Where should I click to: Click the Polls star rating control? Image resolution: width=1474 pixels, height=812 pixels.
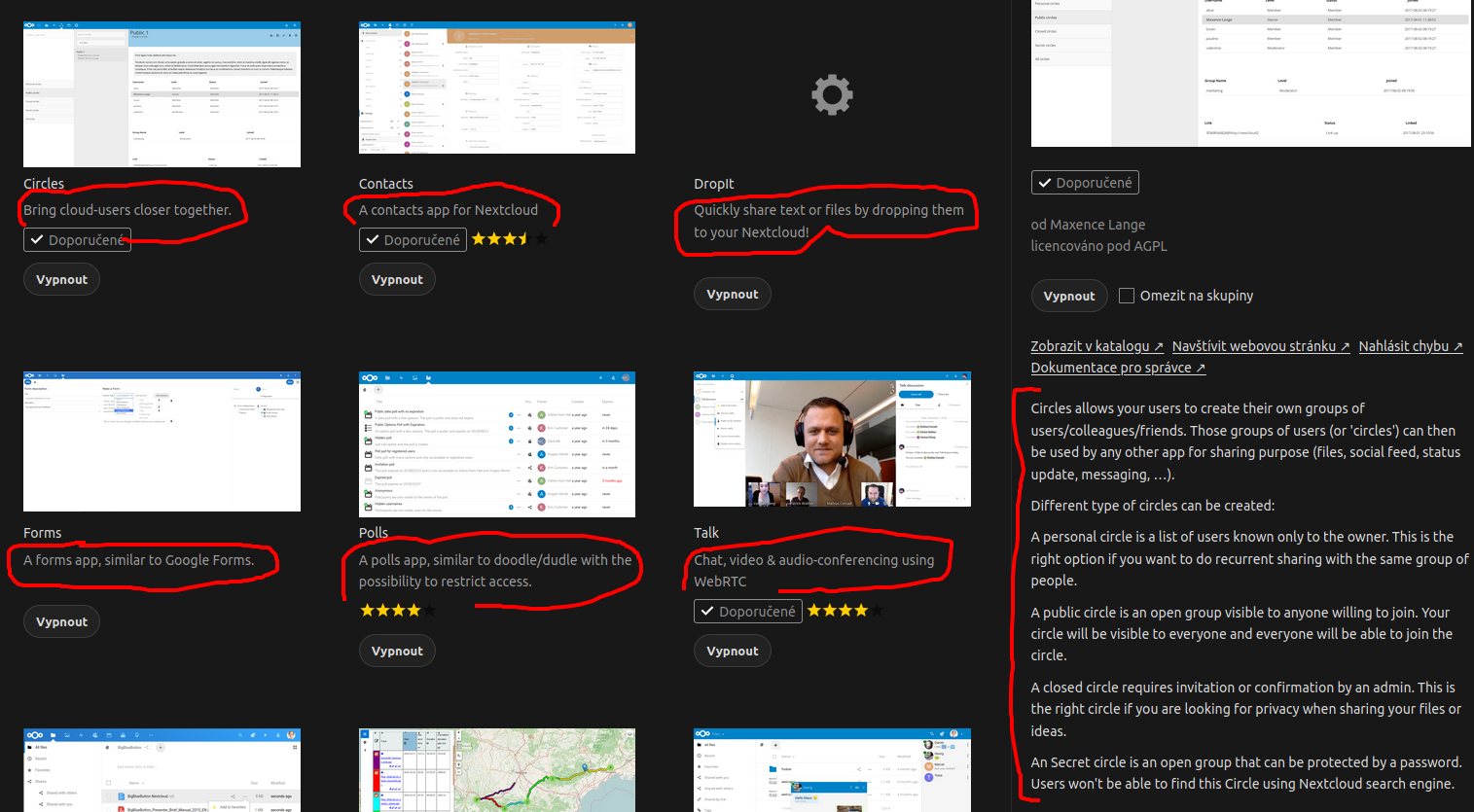pos(397,610)
